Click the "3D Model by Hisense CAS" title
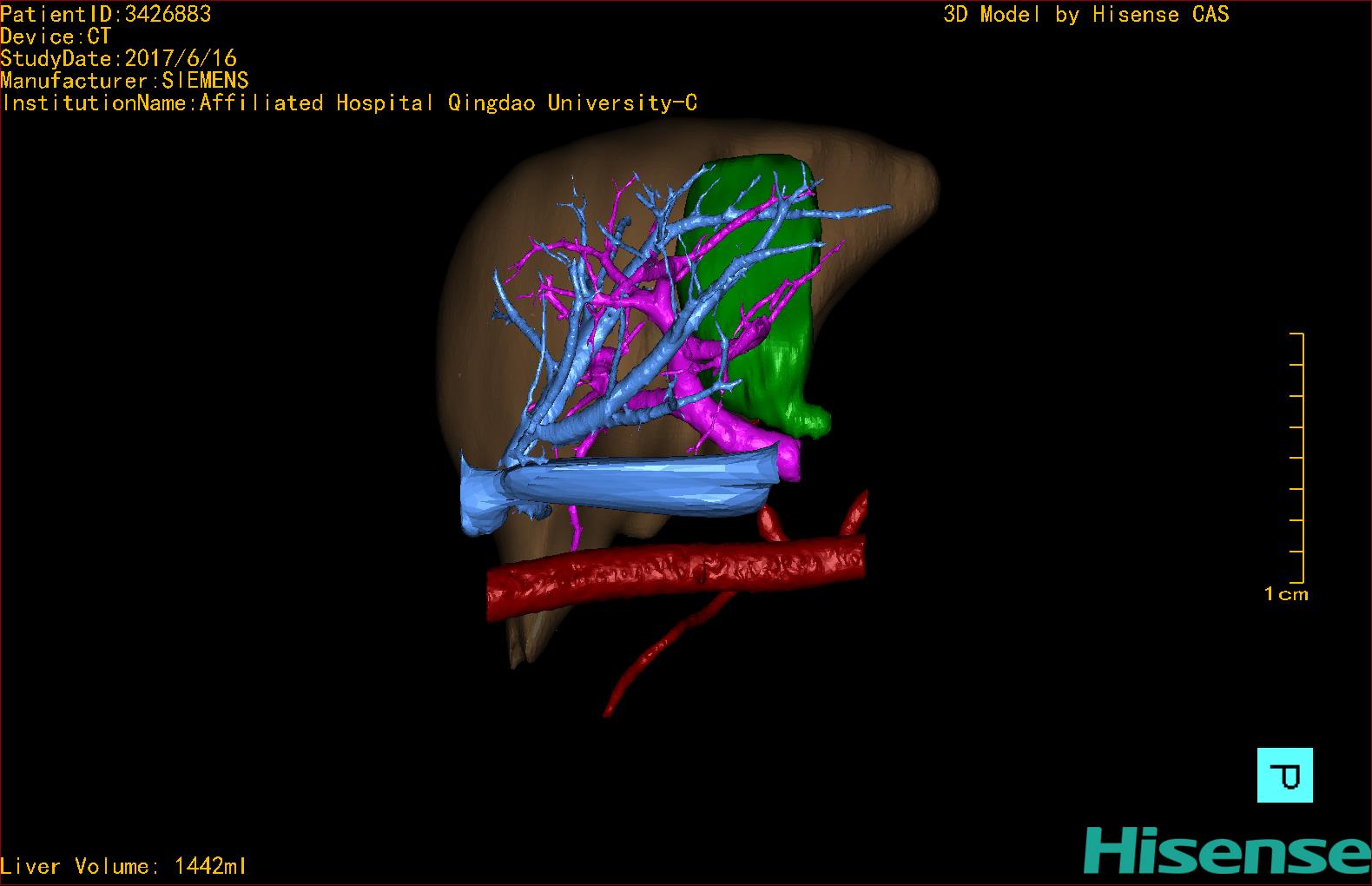 click(x=1086, y=14)
